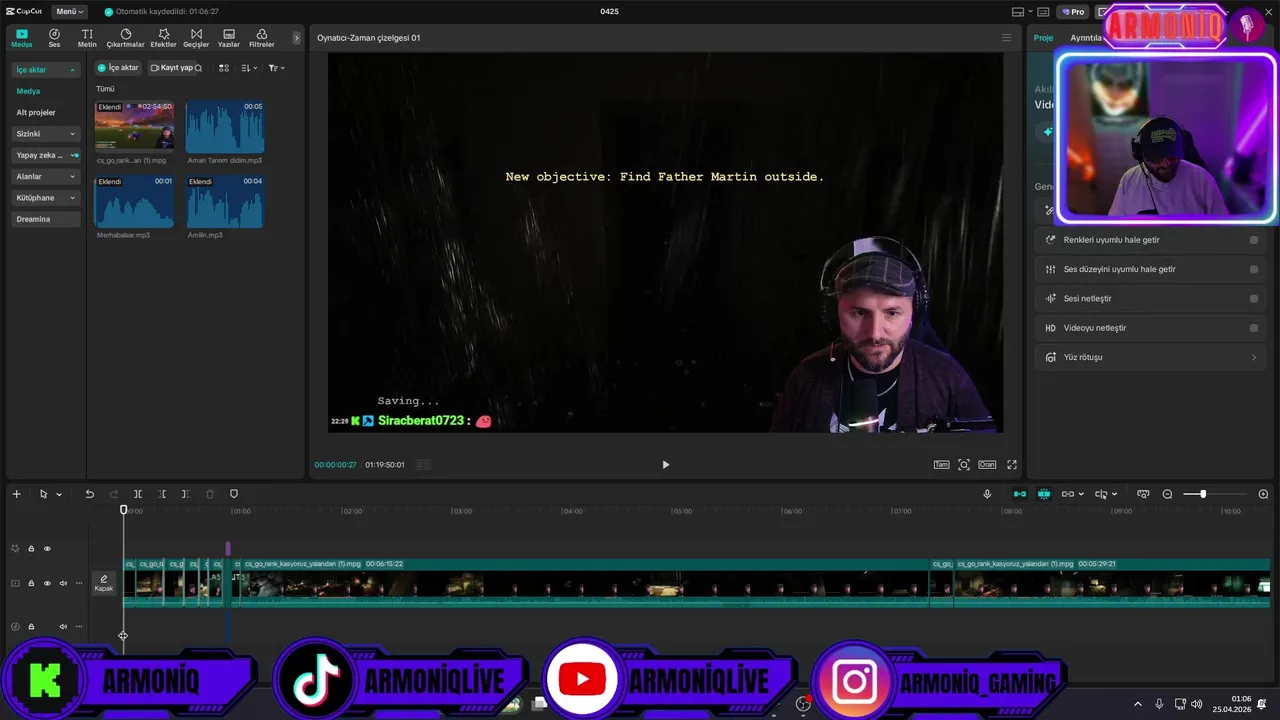Click the add track plus icon

point(16,494)
